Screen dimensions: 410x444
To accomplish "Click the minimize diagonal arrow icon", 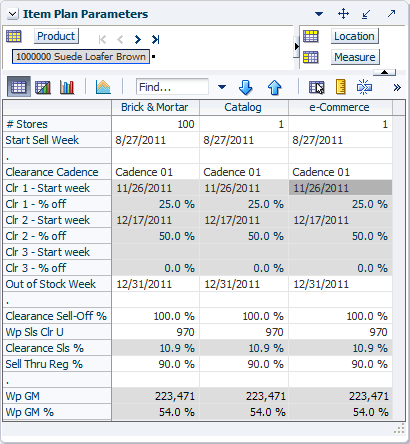I will [366, 14].
